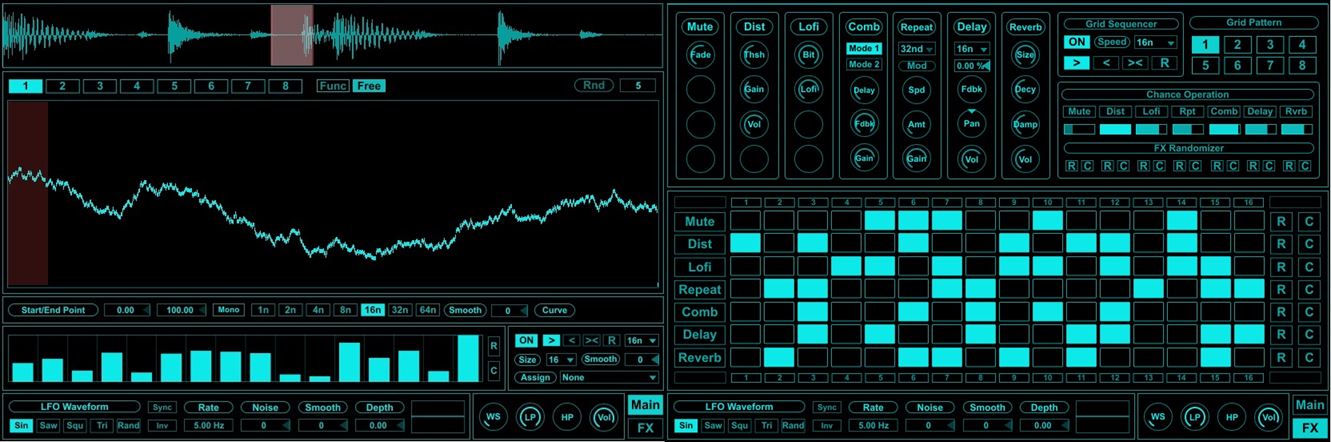Click the Decy knob under Reverb
1331x442 pixels.
click(x=1024, y=89)
